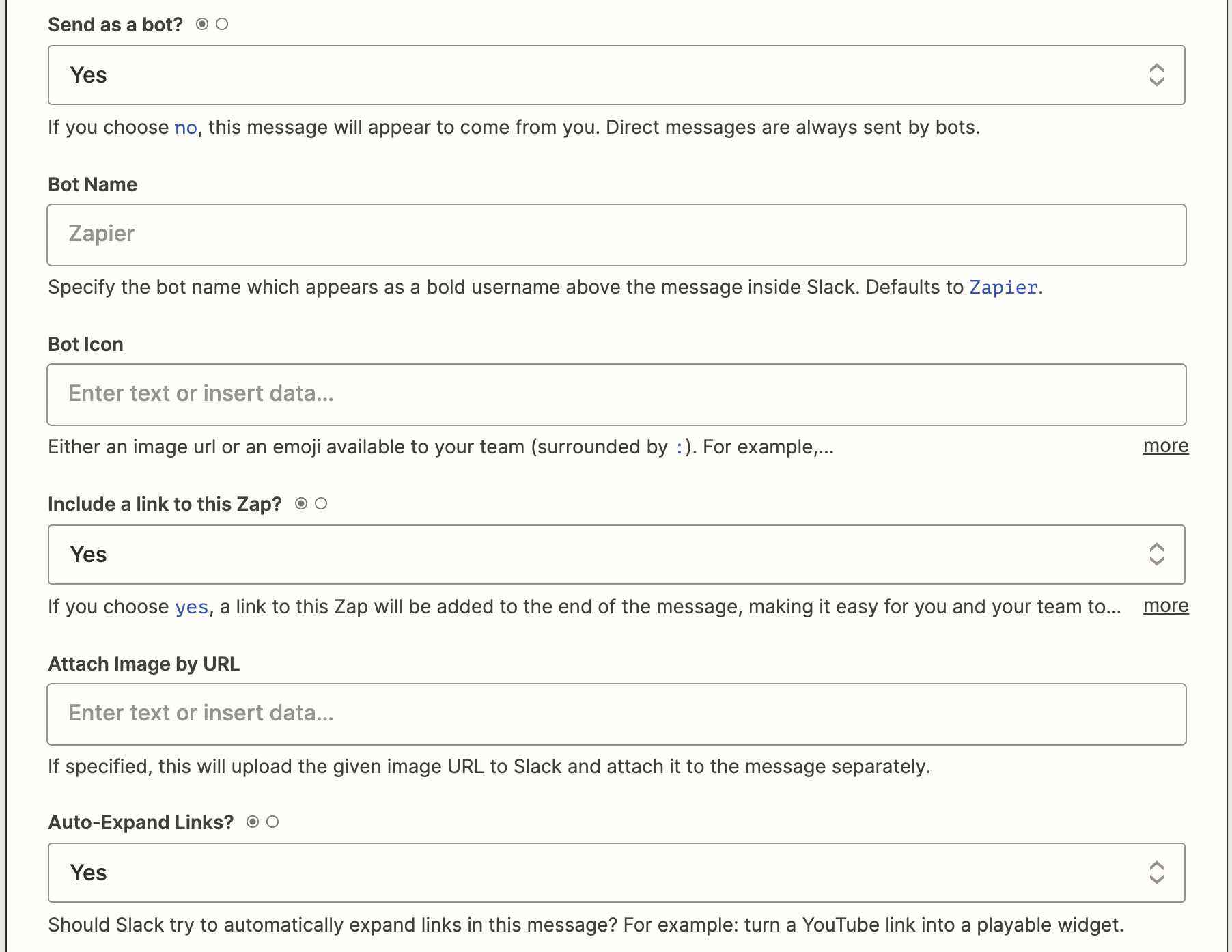Screen dimensions: 1232x952
Task: Click the 'Bot Icon' label
Action: 85,345
